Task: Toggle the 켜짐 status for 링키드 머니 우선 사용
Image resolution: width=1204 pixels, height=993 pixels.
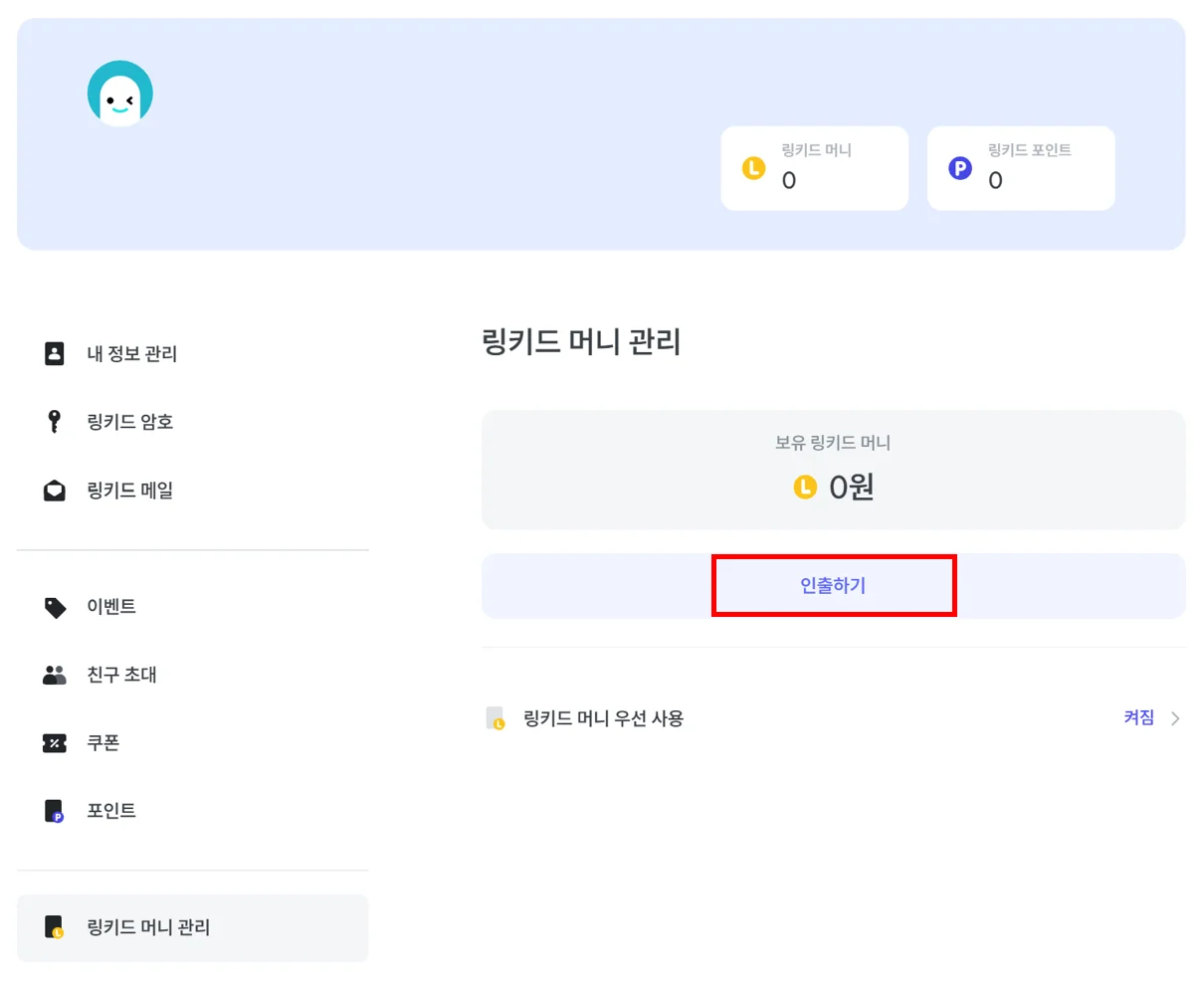Action: pyautogui.click(x=1138, y=717)
